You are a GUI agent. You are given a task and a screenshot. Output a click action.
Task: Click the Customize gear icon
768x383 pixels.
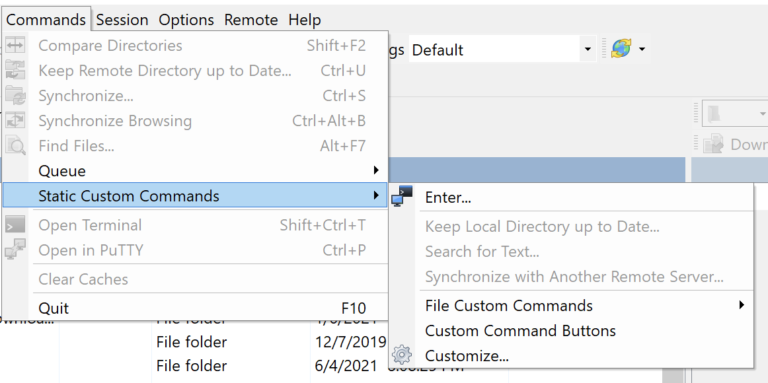[402, 355]
